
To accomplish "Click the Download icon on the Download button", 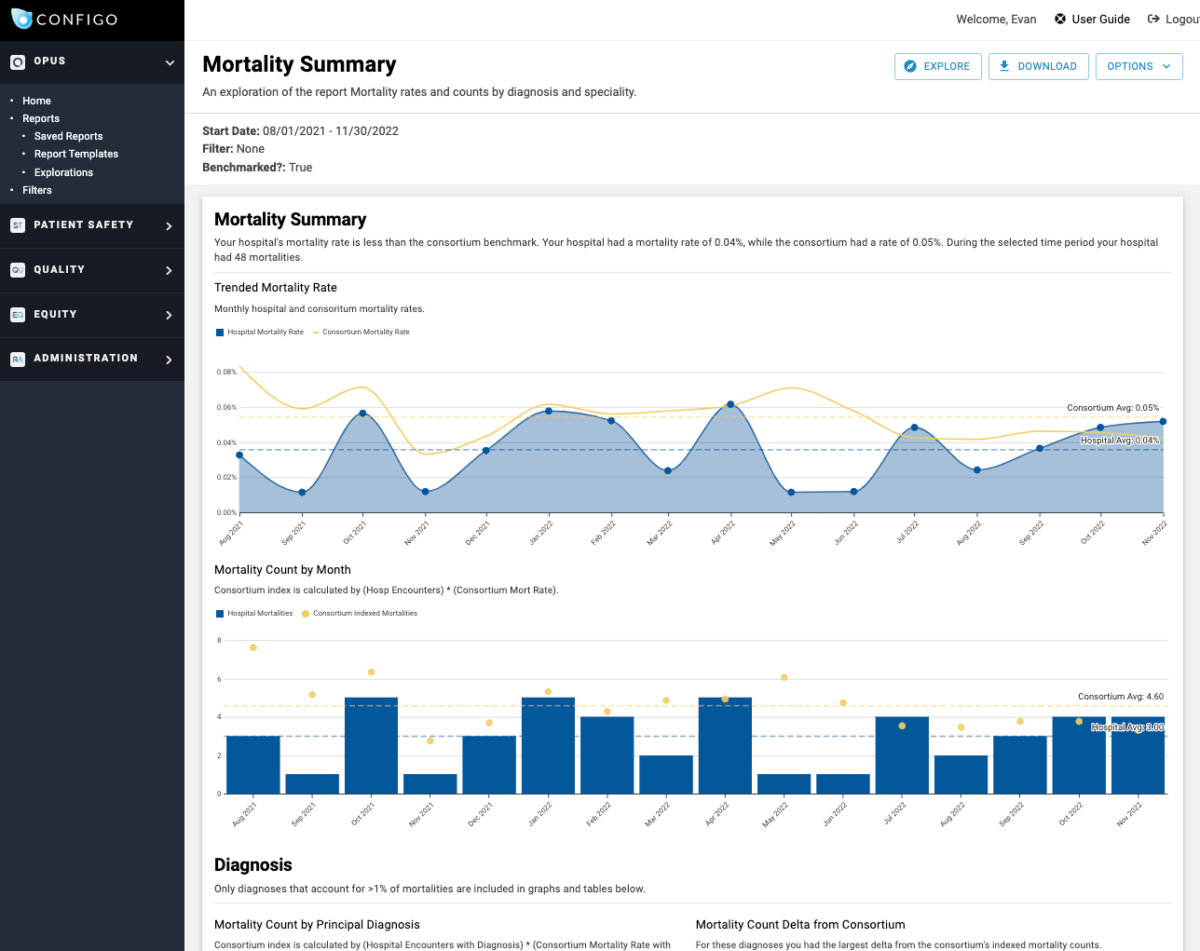I will pyautogui.click(x=1003, y=66).
